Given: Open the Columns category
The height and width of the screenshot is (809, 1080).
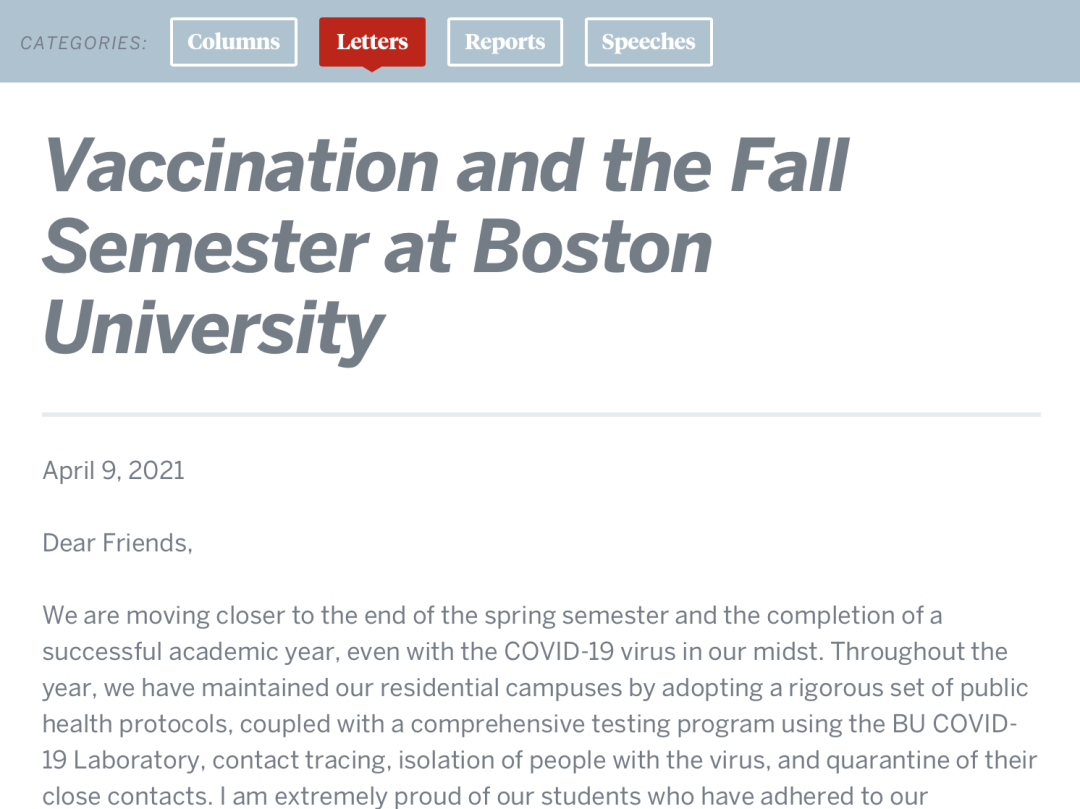Looking at the screenshot, I should point(233,42).
